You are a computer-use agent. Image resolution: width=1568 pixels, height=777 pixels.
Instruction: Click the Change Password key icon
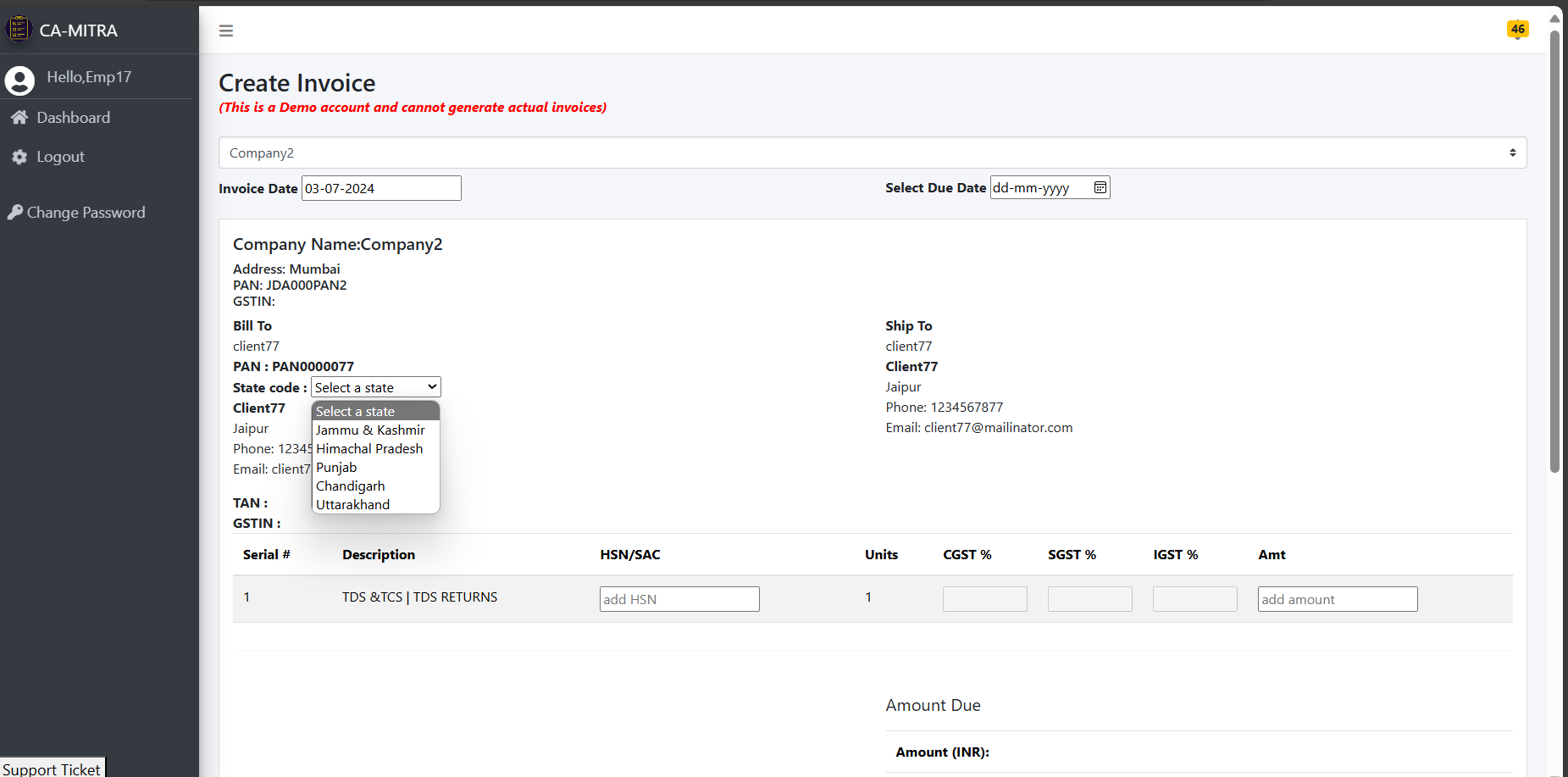[15, 213]
